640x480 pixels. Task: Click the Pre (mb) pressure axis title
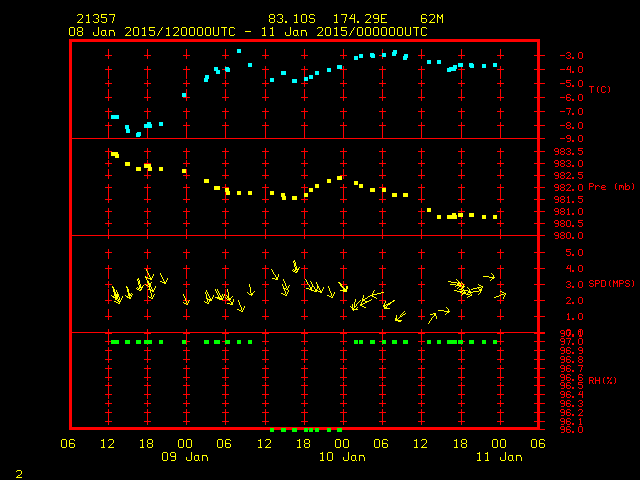click(x=611, y=187)
